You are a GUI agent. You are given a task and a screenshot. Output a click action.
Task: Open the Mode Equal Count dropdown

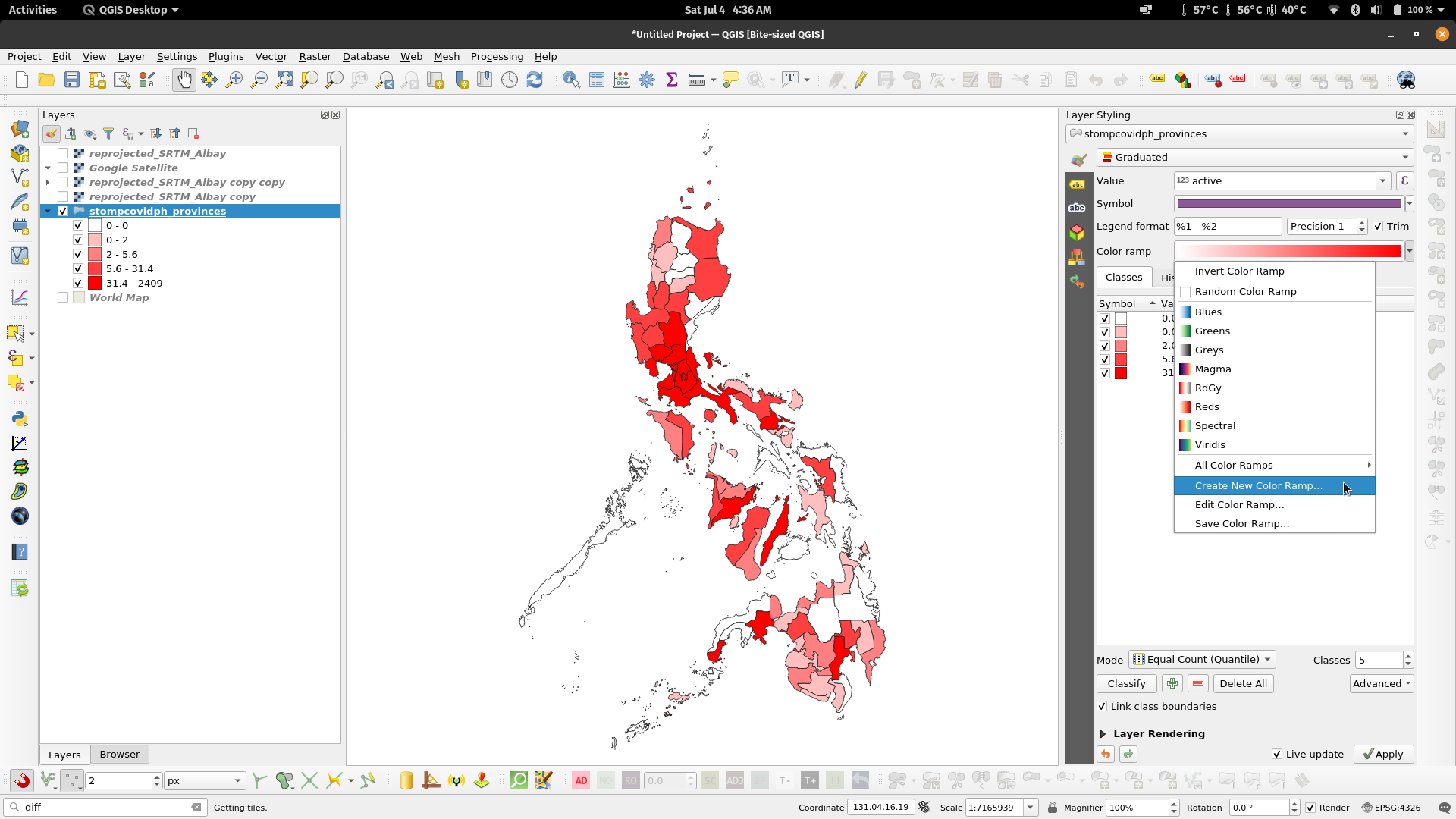coord(1202,660)
